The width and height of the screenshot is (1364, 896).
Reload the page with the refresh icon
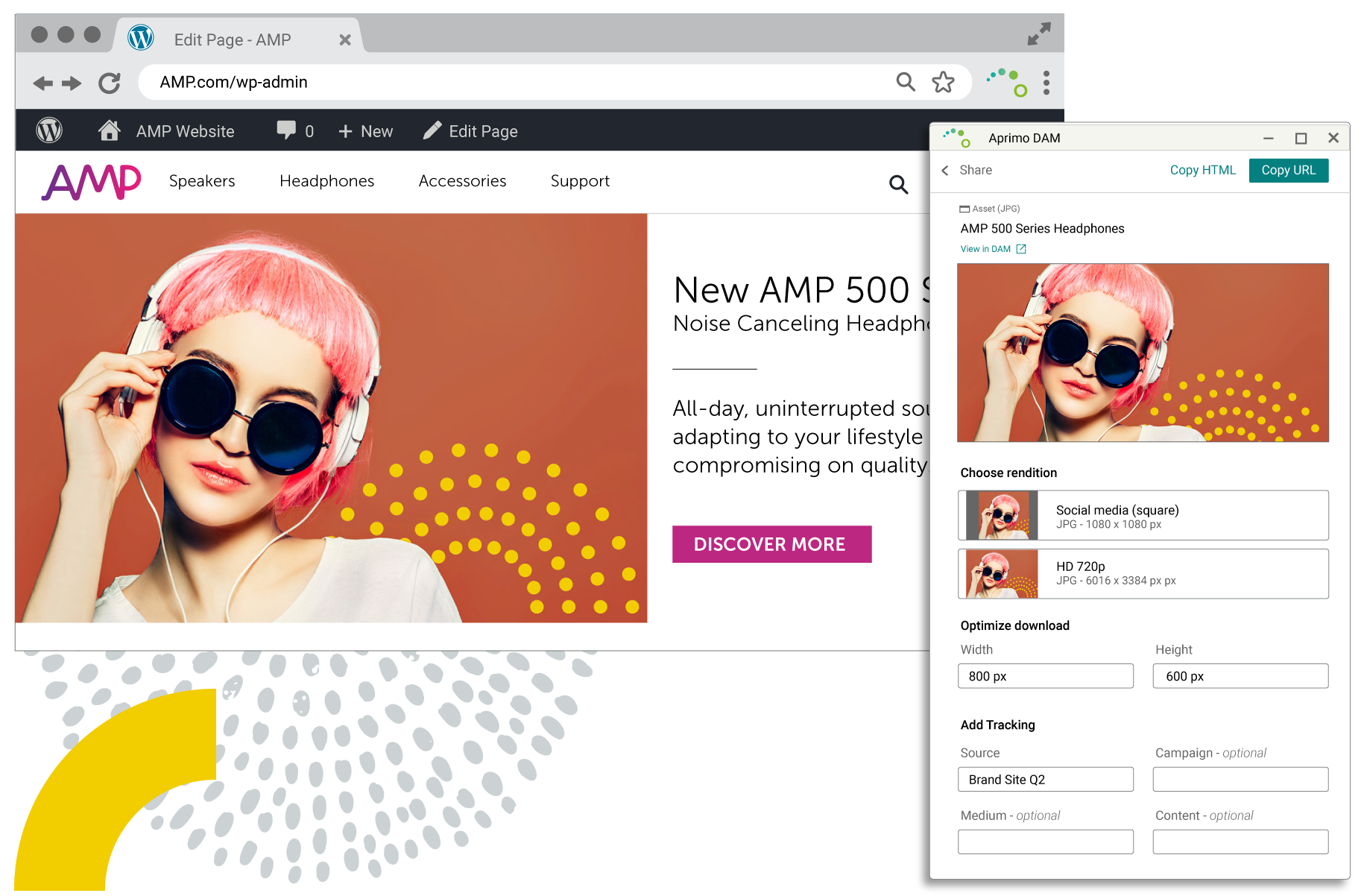(x=110, y=83)
